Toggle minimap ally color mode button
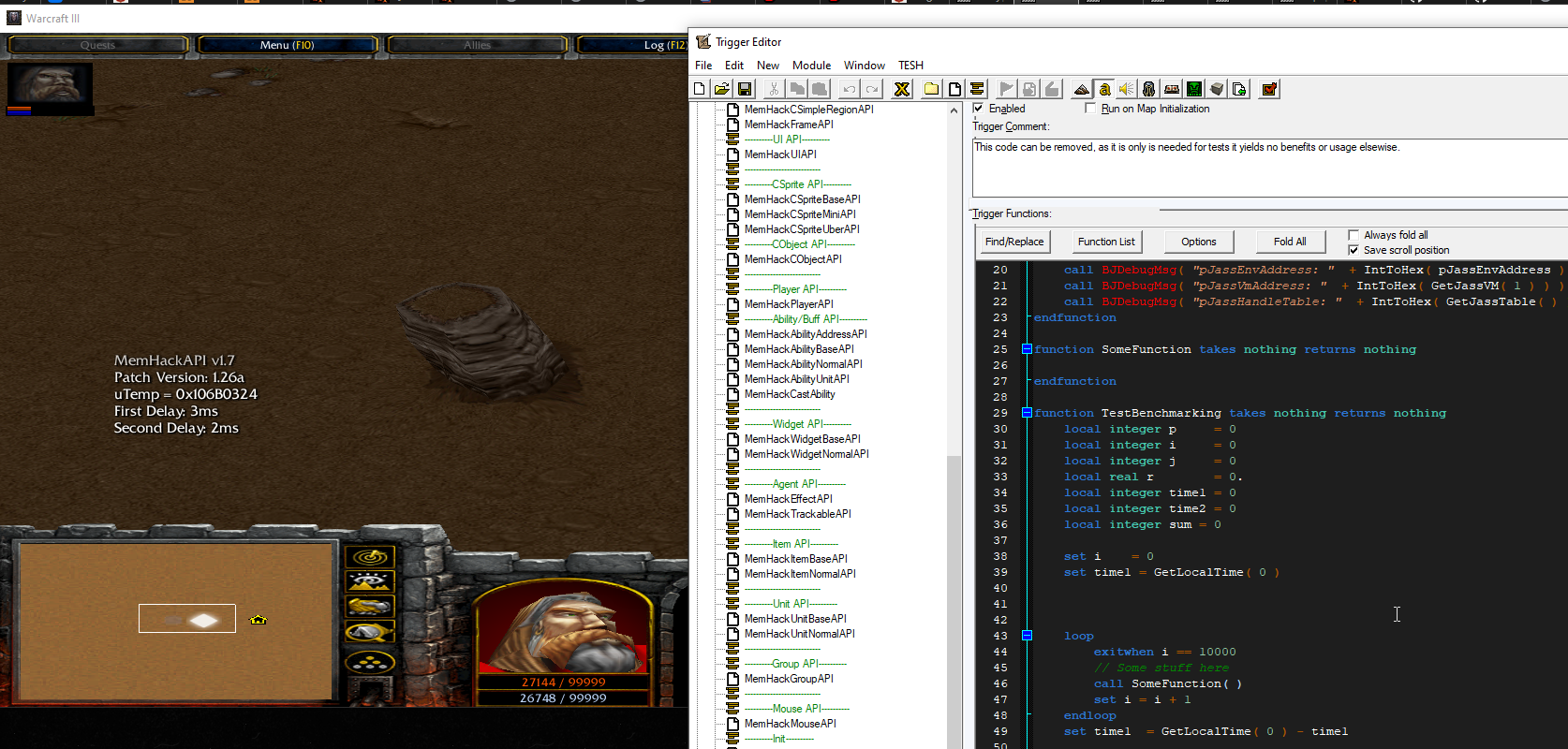Viewport: 1568px width, 749px height. point(370,606)
